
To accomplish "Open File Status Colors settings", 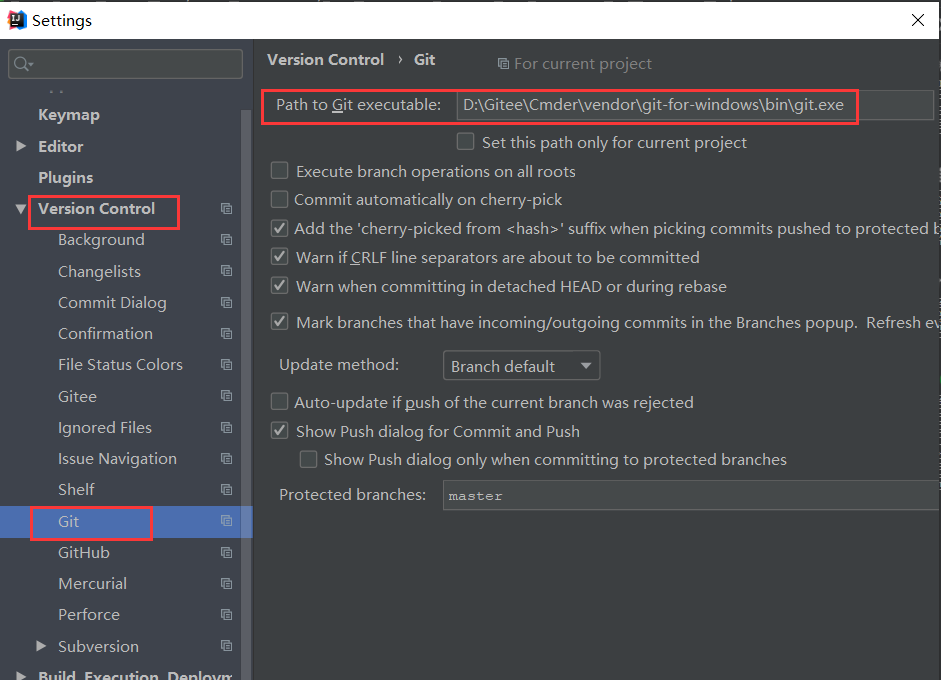I will coord(121,365).
